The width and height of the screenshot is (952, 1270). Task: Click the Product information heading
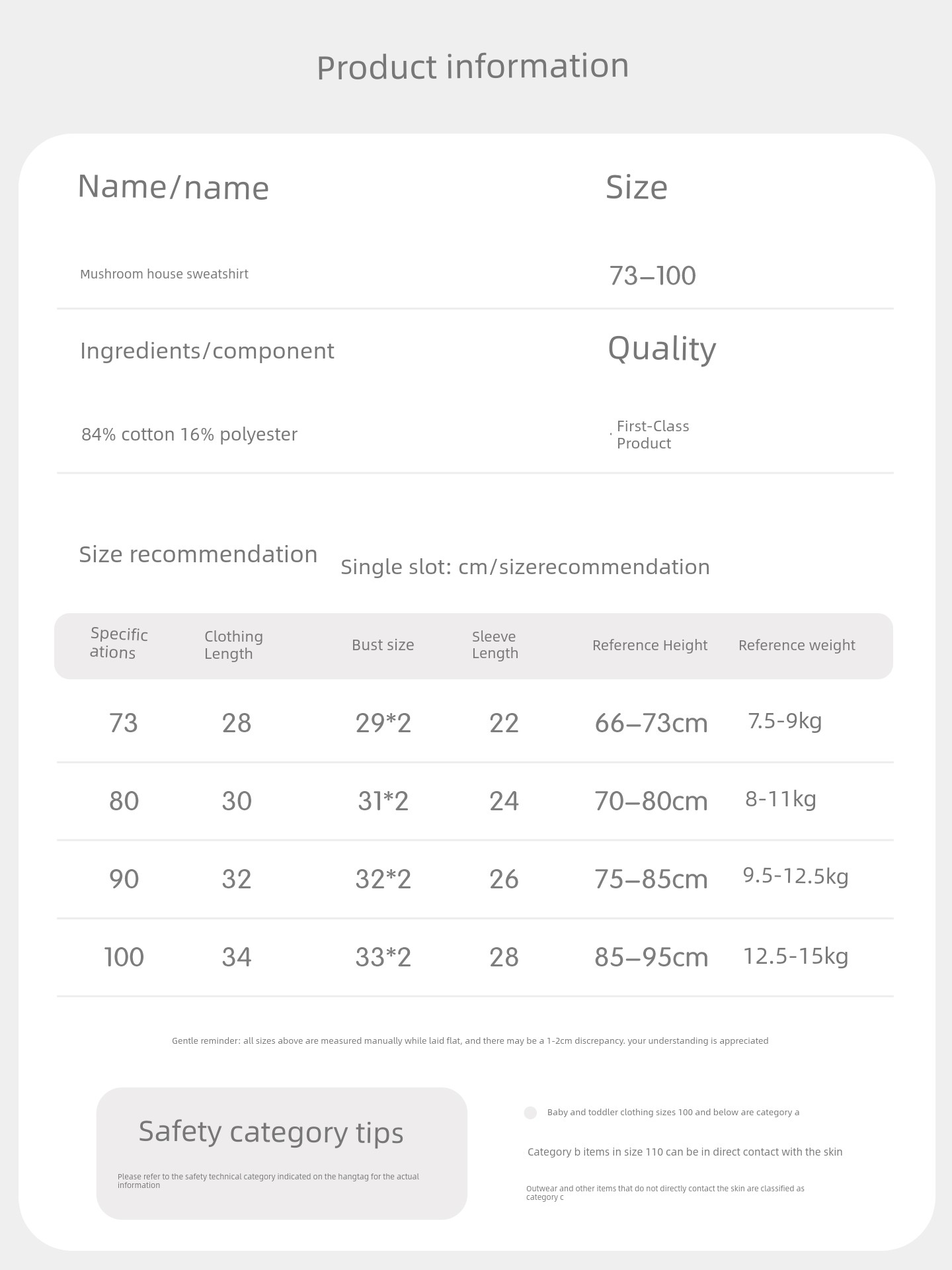tap(473, 67)
